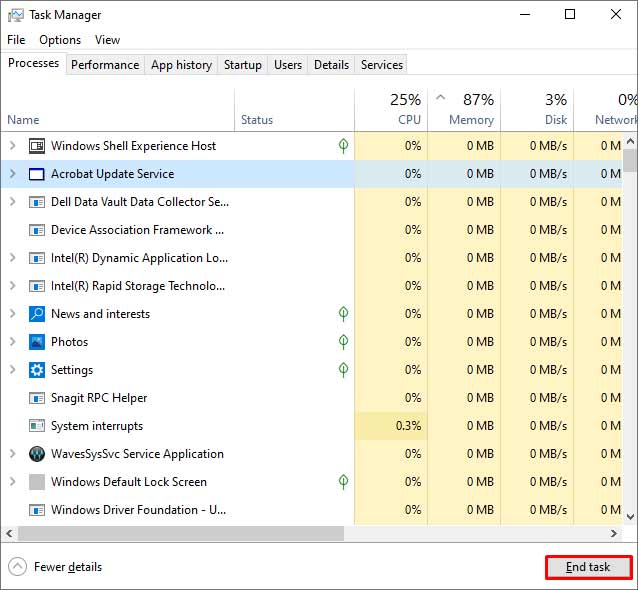
Task: Expand the Intel(R) Rapid Storage Technology row
Action: click(13, 286)
